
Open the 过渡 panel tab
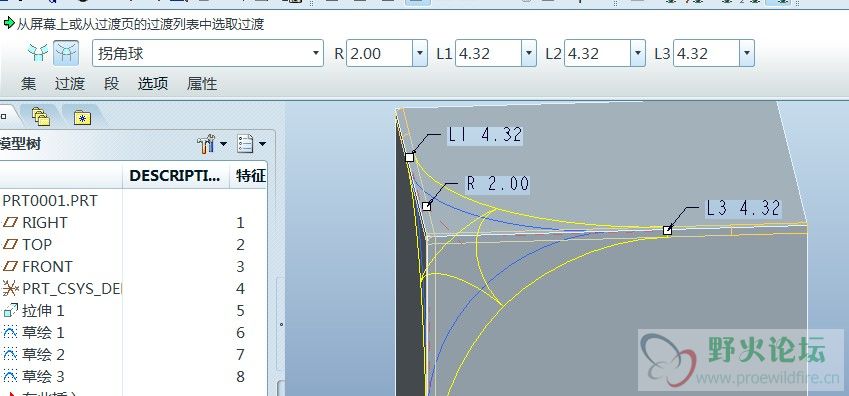pyautogui.click(x=70, y=83)
